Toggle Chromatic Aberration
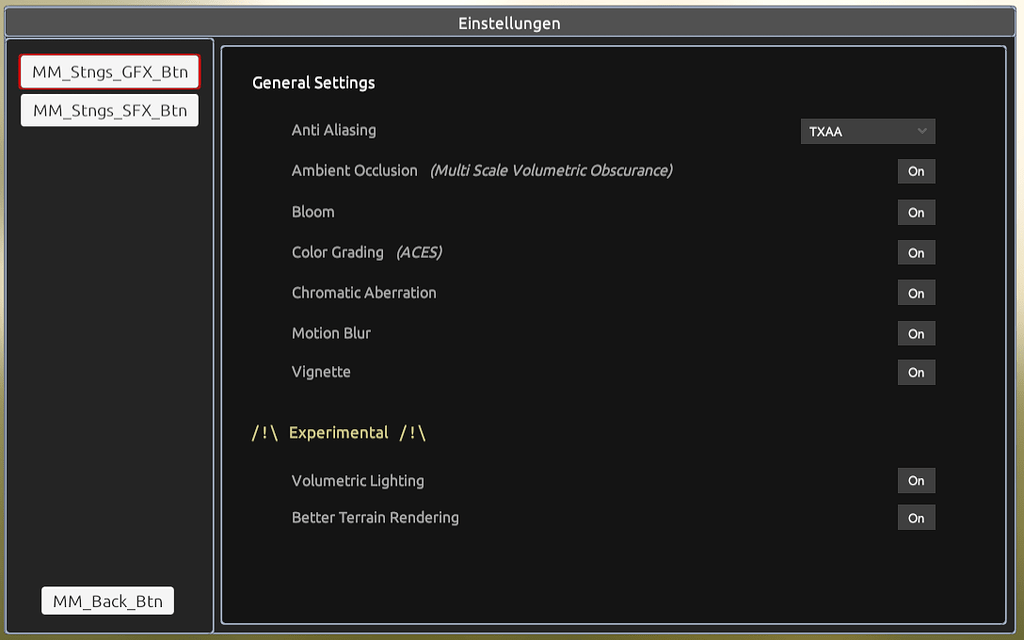Viewport: 1024px width, 640px height. click(915, 292)
